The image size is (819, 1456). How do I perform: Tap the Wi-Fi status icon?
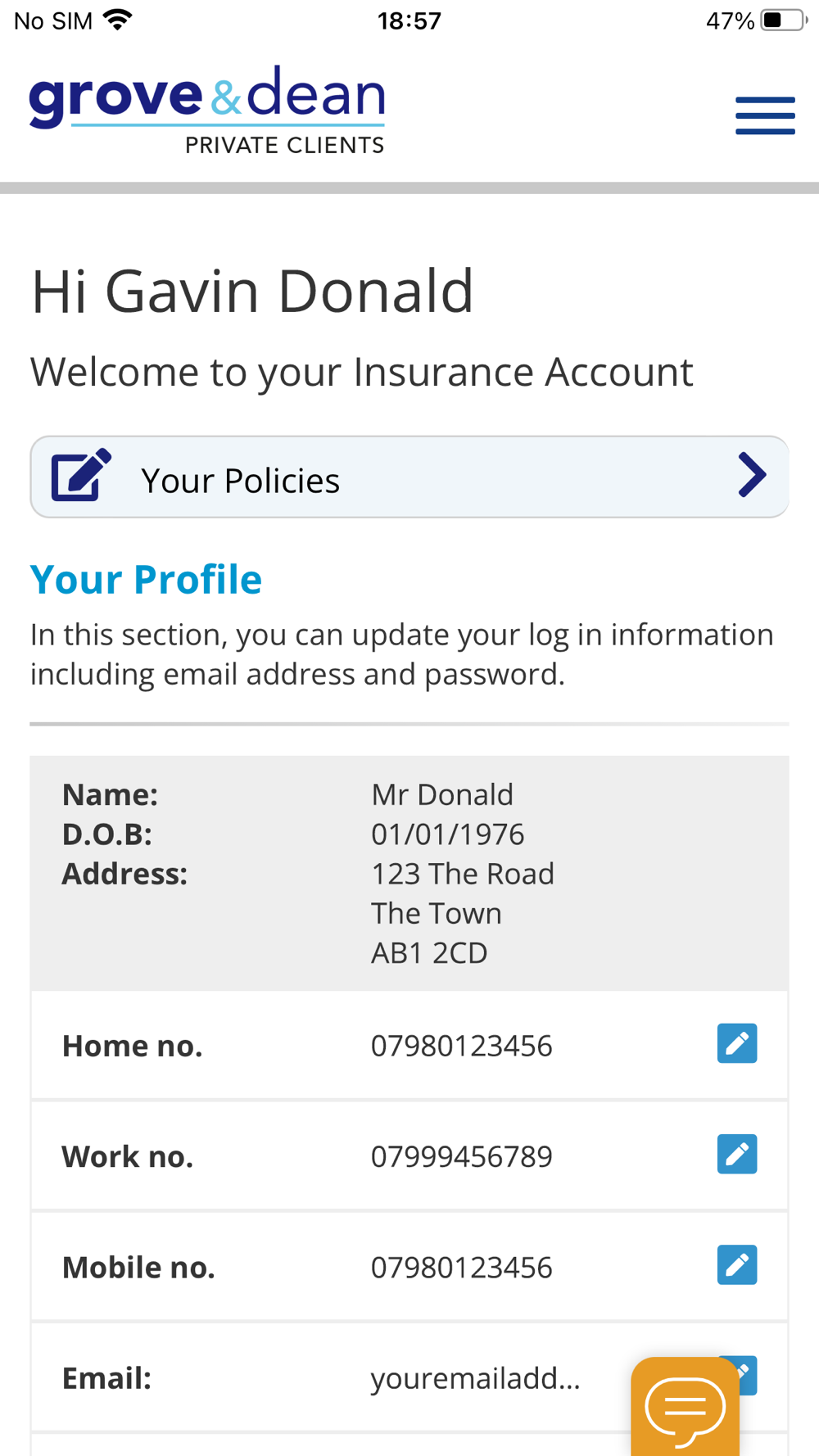119,20
